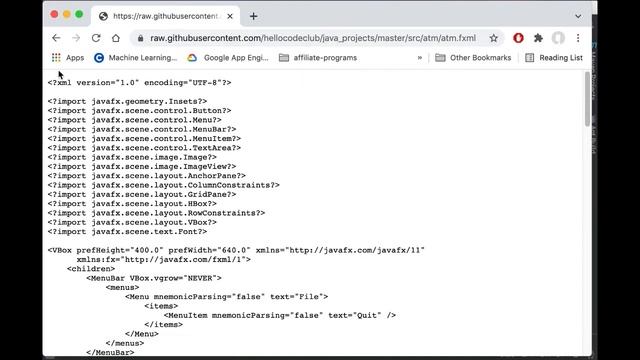
Task: Click the xml version declaration line
Action: click(140, 82)
